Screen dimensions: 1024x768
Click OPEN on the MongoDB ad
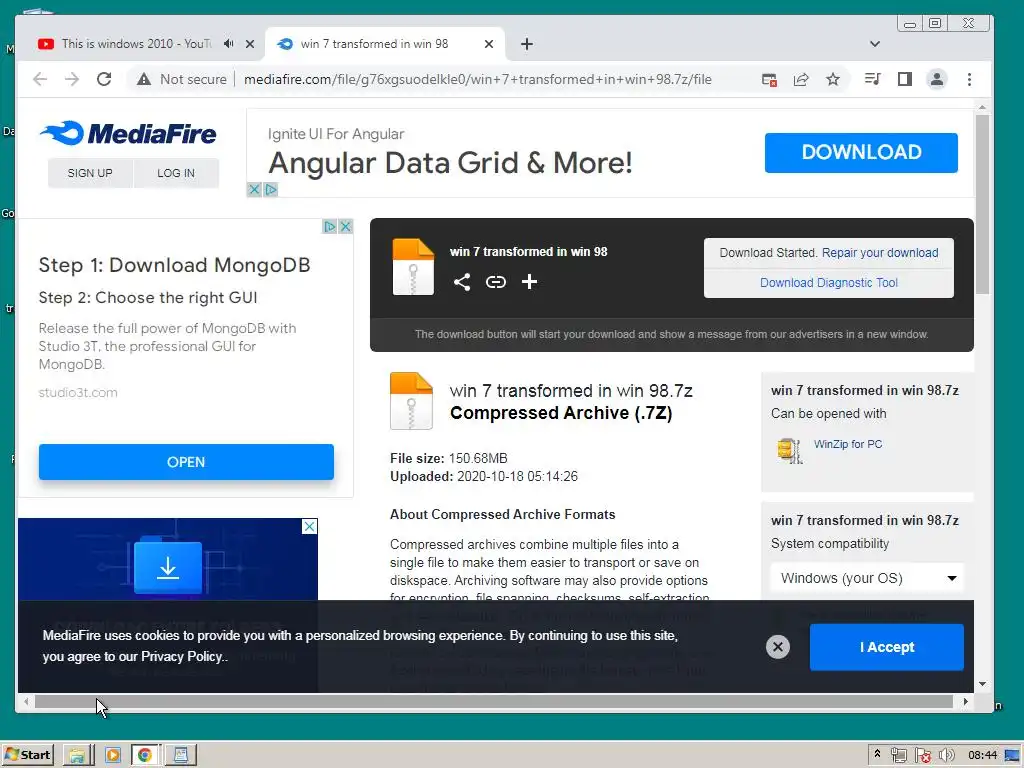click(186, 462)
